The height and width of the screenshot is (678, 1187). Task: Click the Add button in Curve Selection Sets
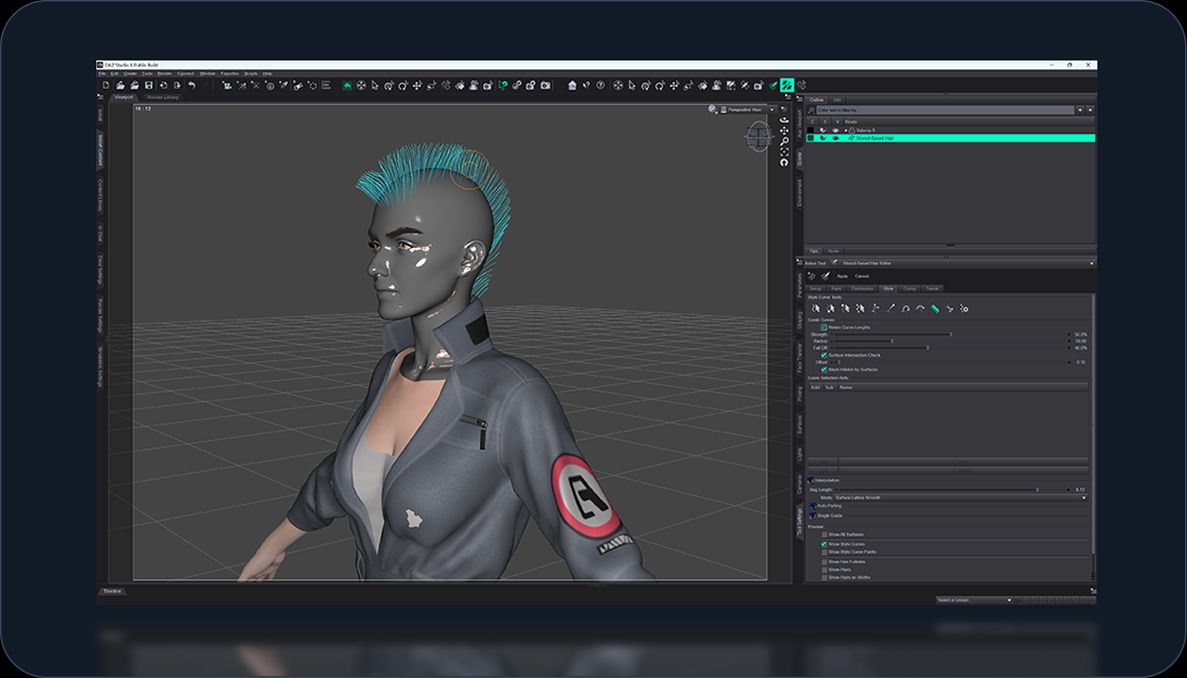tap(815, 387)
